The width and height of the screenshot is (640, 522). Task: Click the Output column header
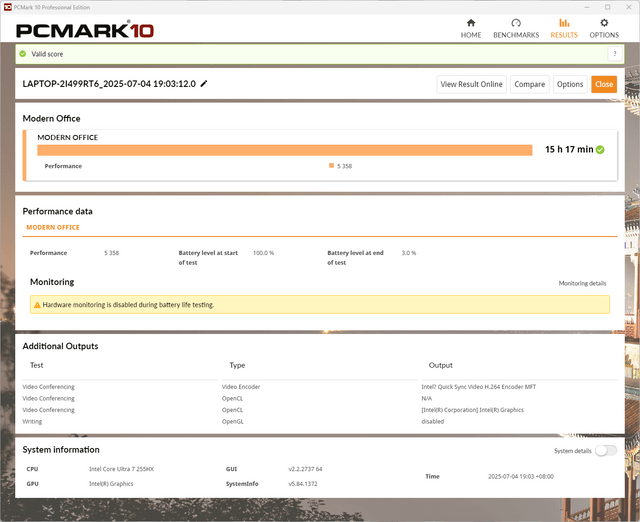coord(440,365)
